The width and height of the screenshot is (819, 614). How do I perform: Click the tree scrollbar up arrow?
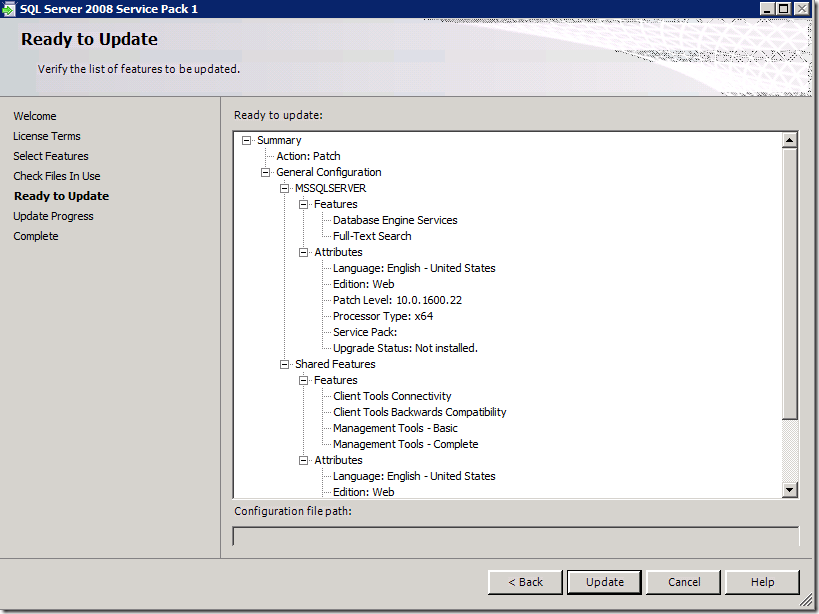789,140
